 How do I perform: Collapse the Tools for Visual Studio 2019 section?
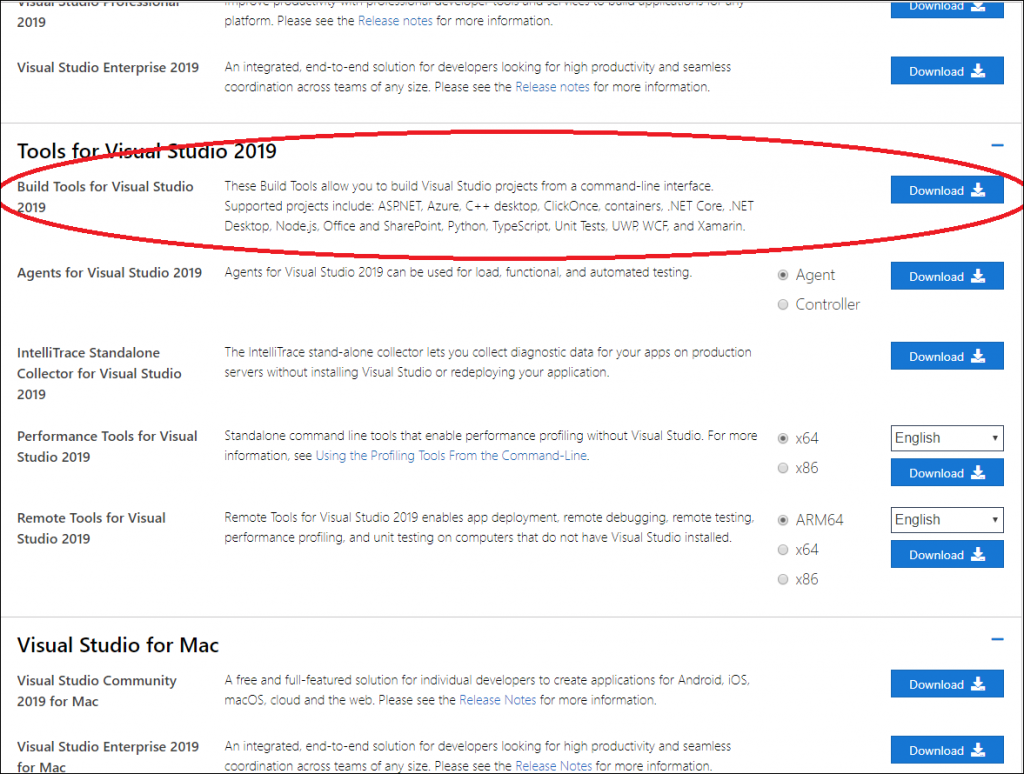pos(997,145)
